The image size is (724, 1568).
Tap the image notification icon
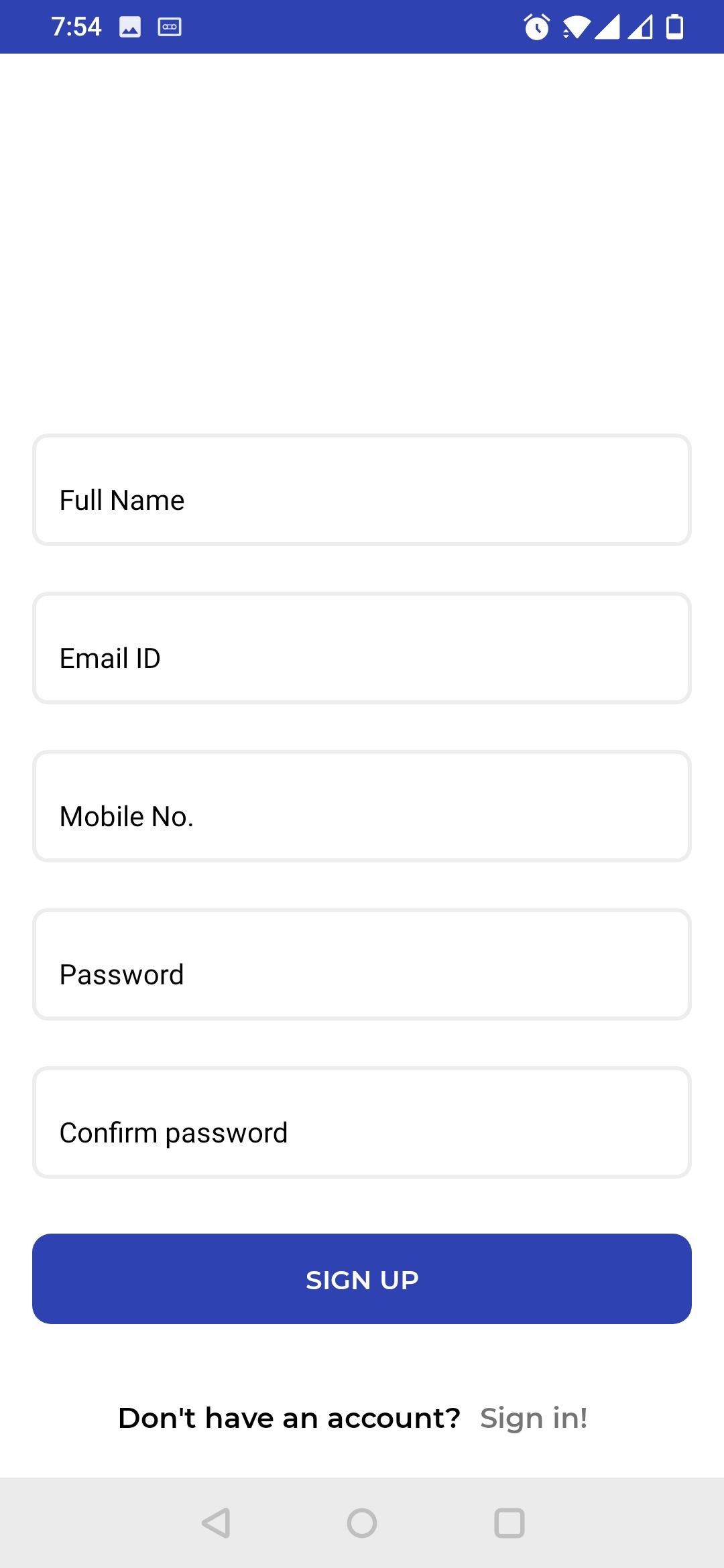[x=130, y=27]
